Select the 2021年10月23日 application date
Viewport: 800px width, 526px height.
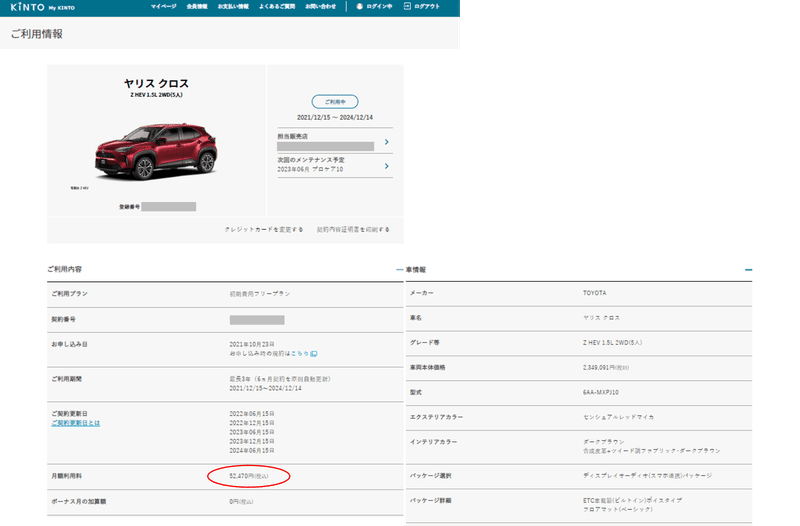click(x=252, y=344)
